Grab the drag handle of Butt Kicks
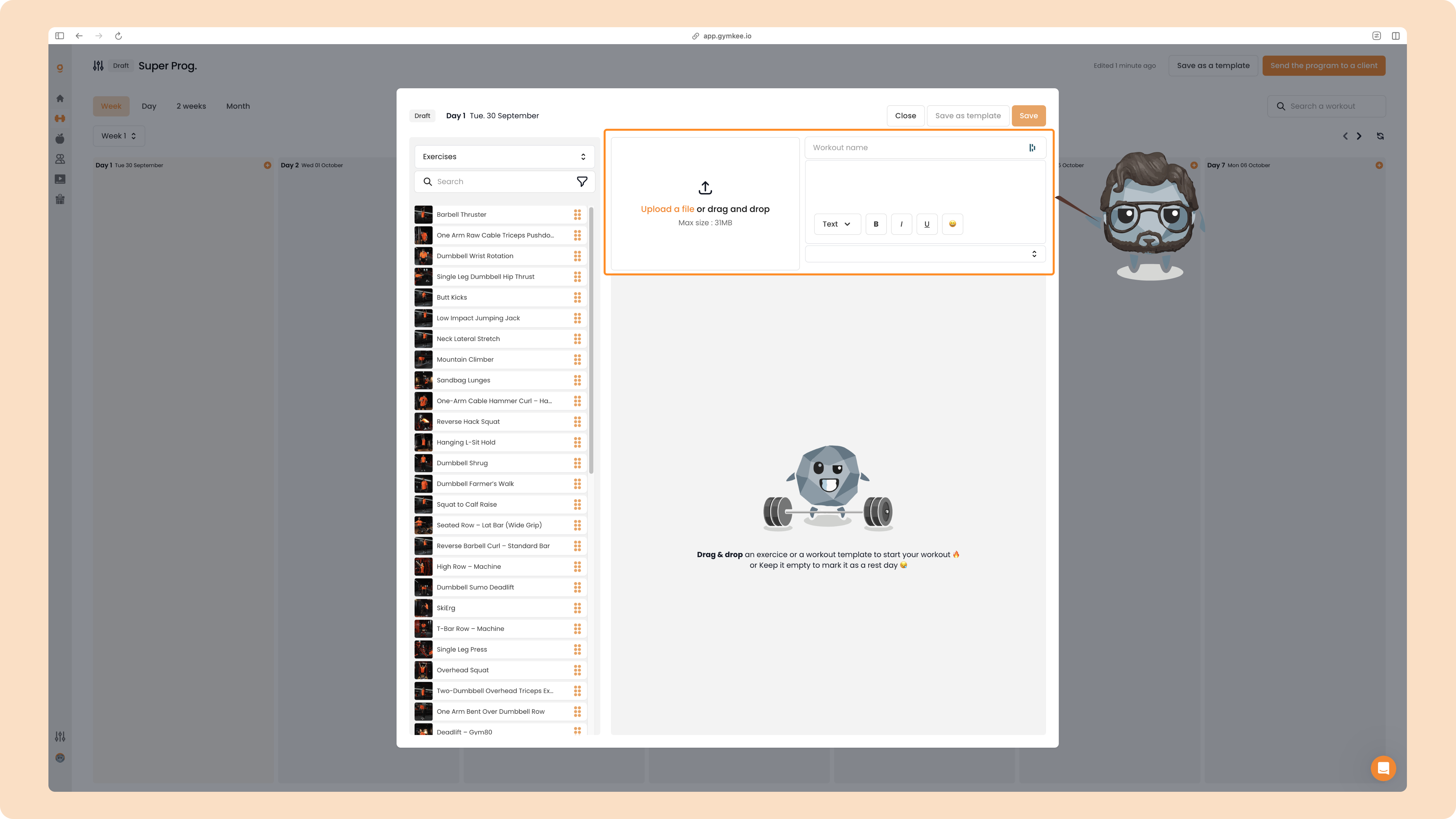This screenshot has height=819, width=1456. (577, 298)
